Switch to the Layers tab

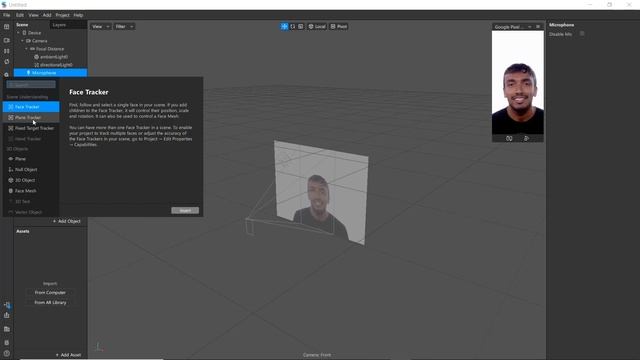[59, 25]
